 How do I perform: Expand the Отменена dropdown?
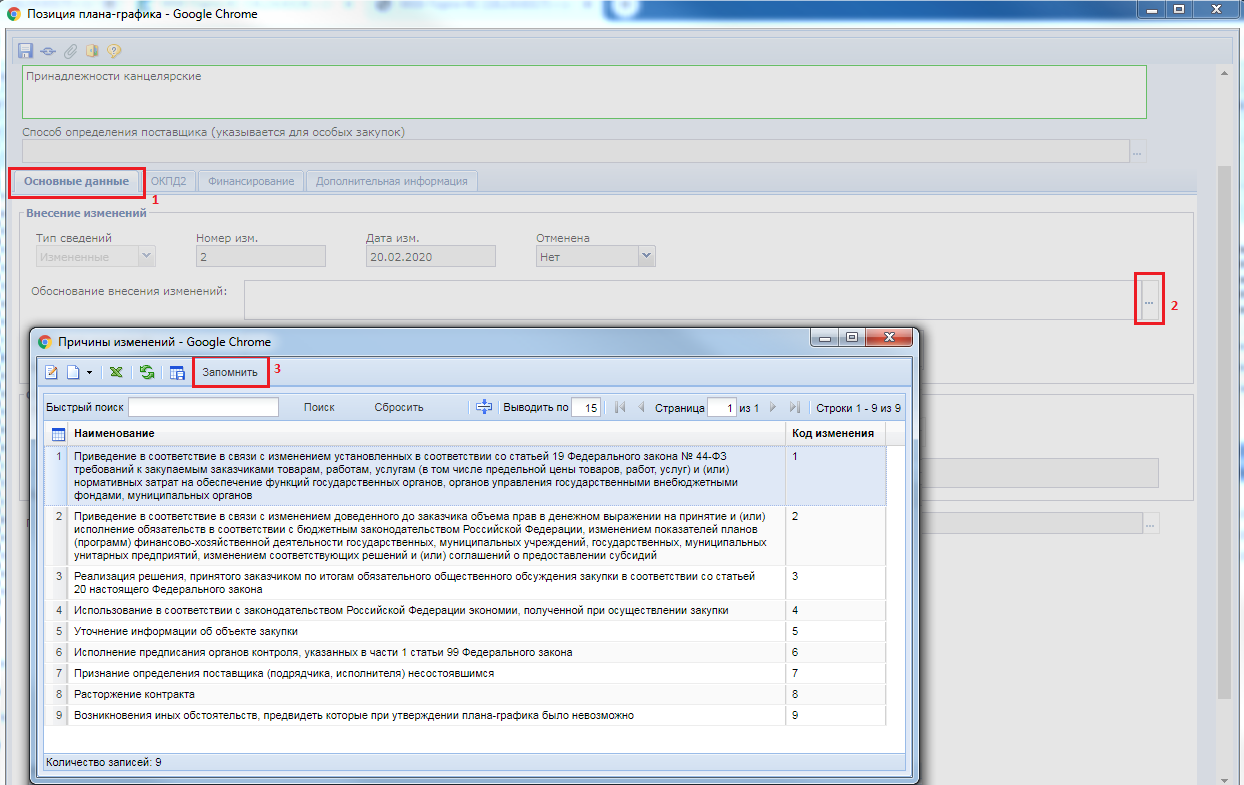[x=646, y=257]
